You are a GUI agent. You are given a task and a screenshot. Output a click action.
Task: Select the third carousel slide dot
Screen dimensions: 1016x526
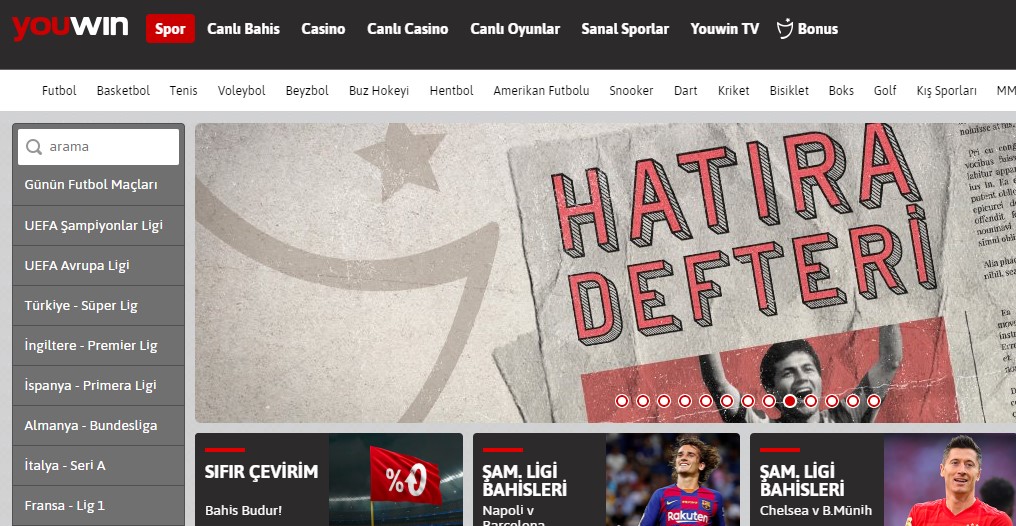pyautogui.click(x=664, y=401)
